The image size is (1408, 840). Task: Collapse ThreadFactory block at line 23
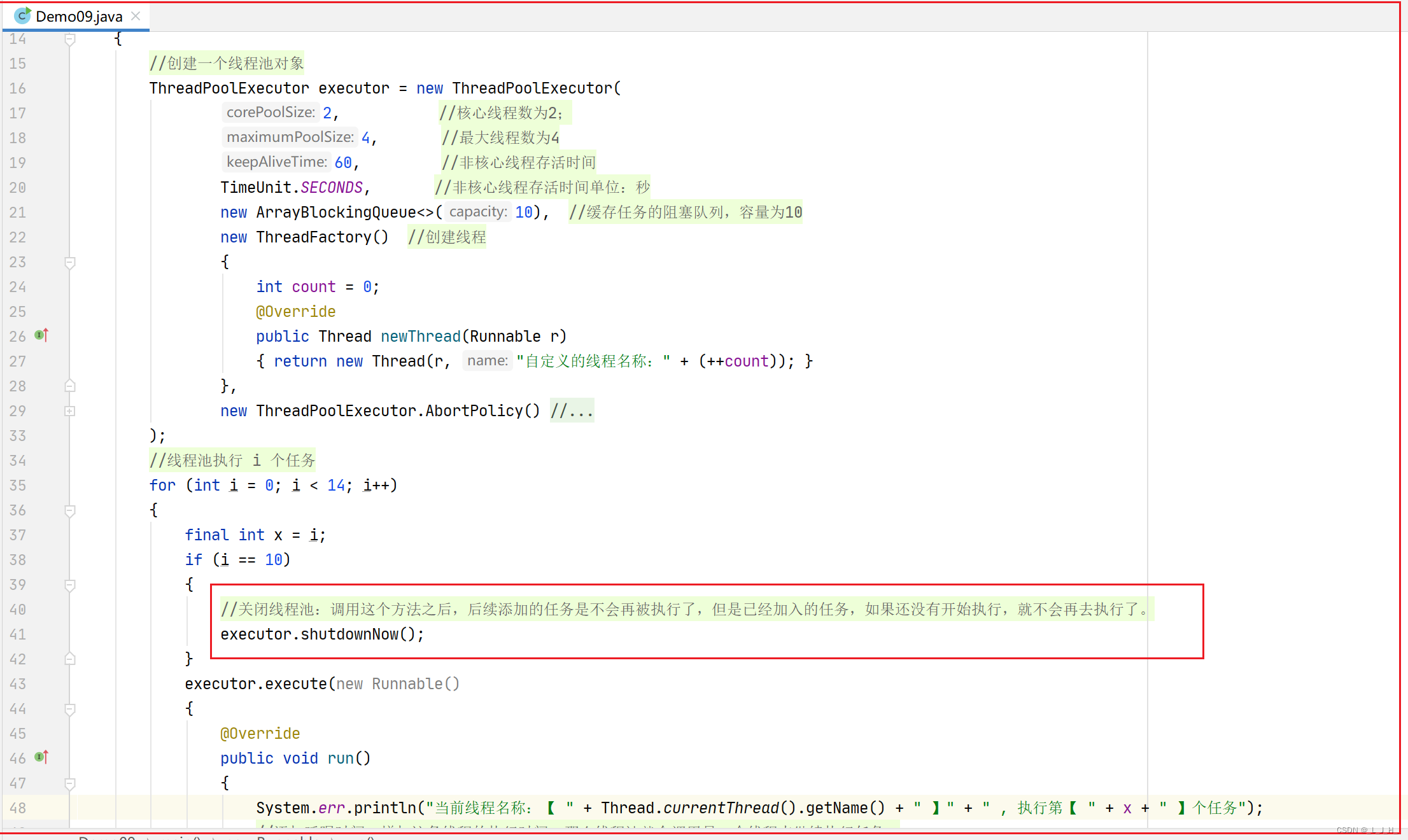[x=70, y=262]
